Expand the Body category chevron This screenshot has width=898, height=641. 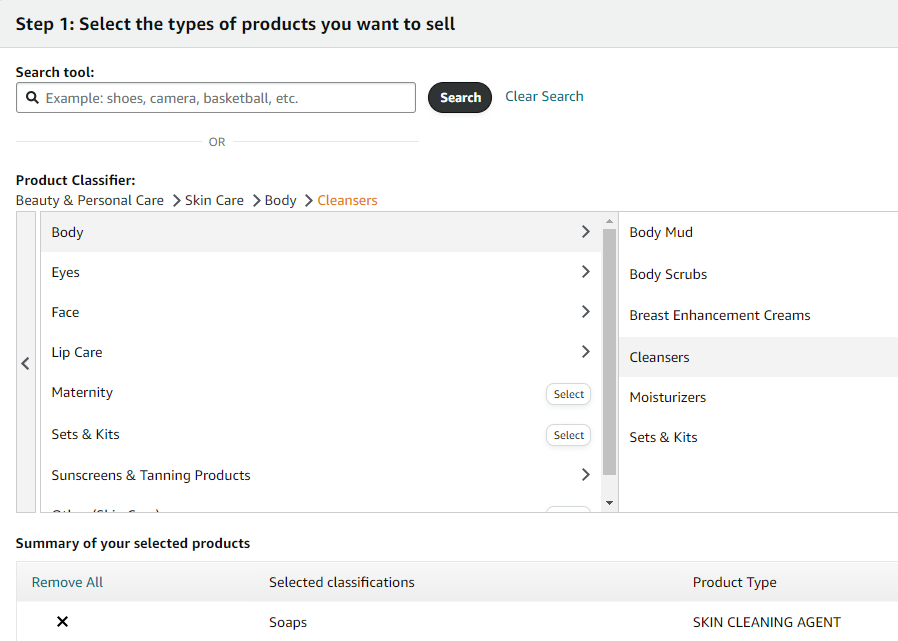585,232
